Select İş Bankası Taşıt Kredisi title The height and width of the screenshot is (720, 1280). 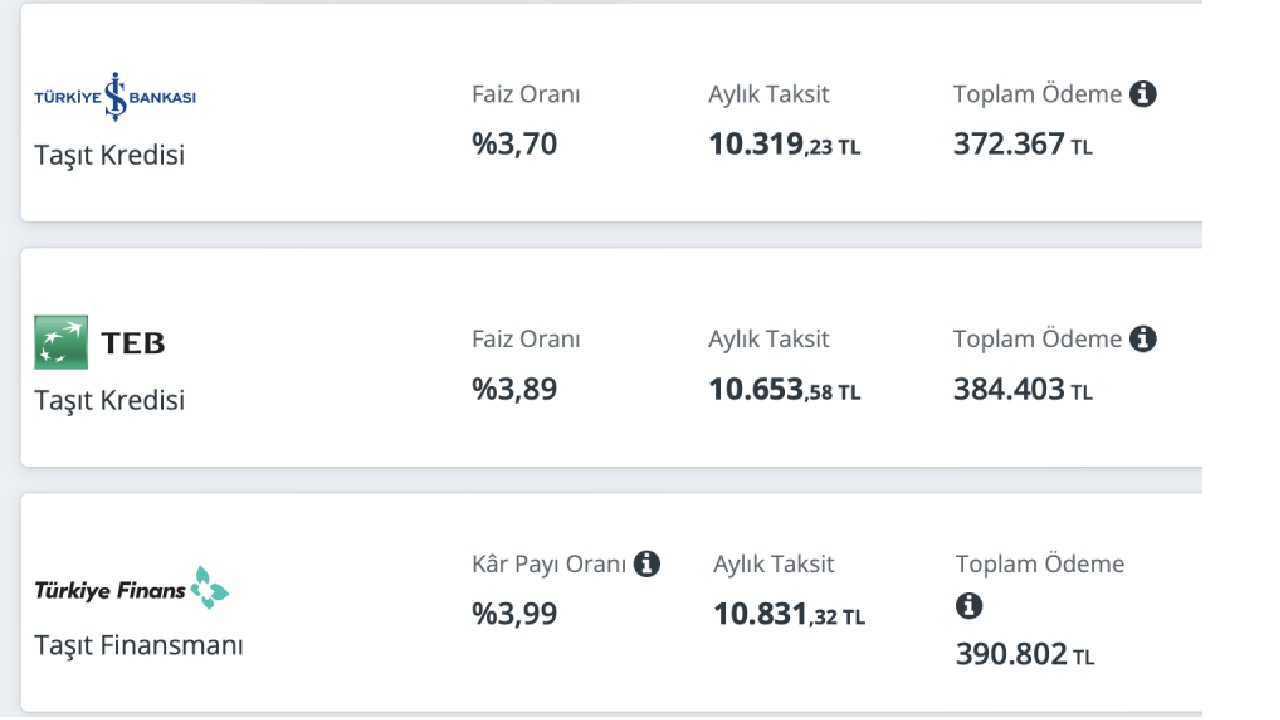tap(110, 156)
